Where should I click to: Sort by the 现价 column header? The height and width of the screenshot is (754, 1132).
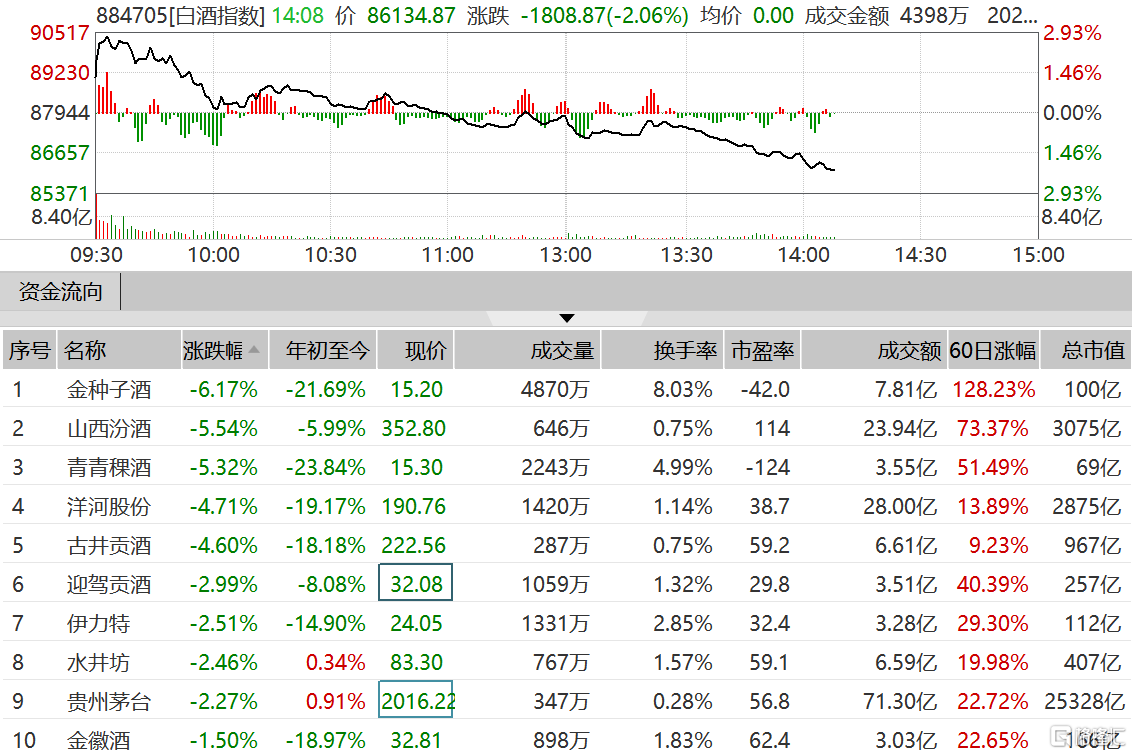415,350
